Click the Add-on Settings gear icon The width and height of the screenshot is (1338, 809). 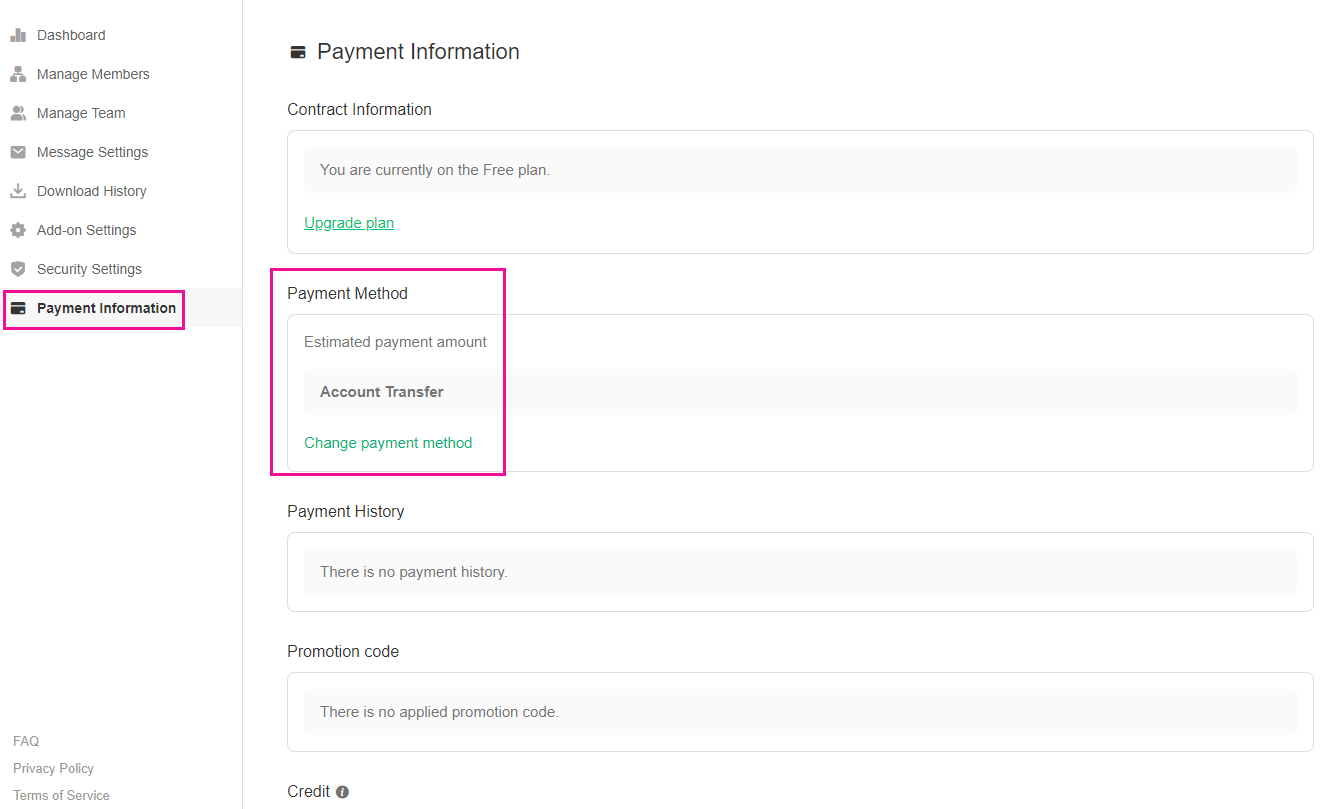18,230
